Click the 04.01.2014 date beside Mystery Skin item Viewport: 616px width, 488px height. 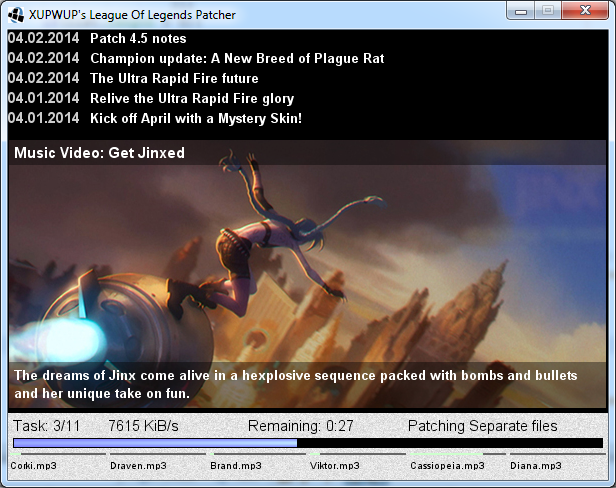pyautogui.click(x=44, y=118)
